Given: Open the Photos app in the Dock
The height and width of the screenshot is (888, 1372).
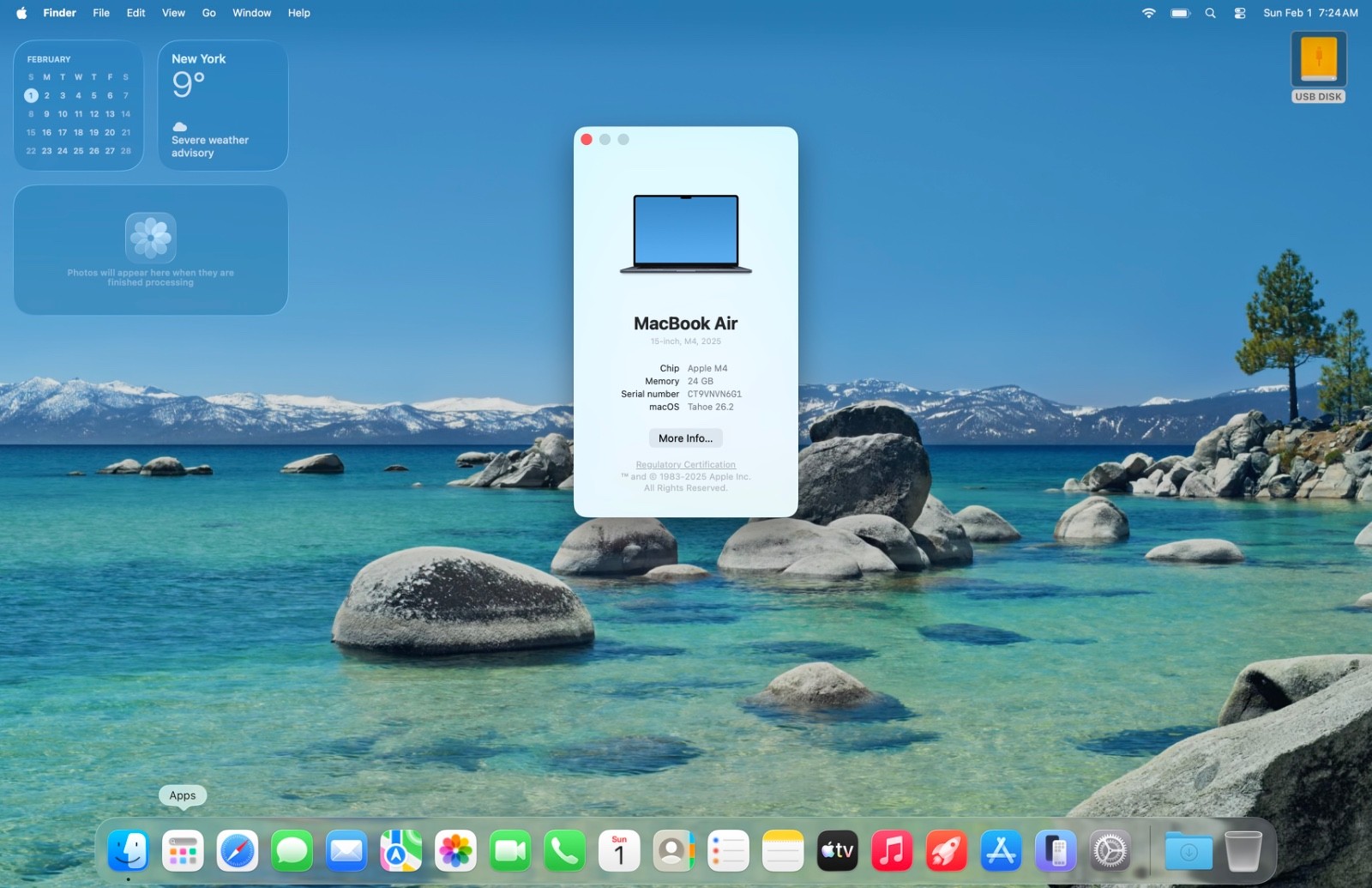Looking at the screenshot, I should click(x=455, y=851).
